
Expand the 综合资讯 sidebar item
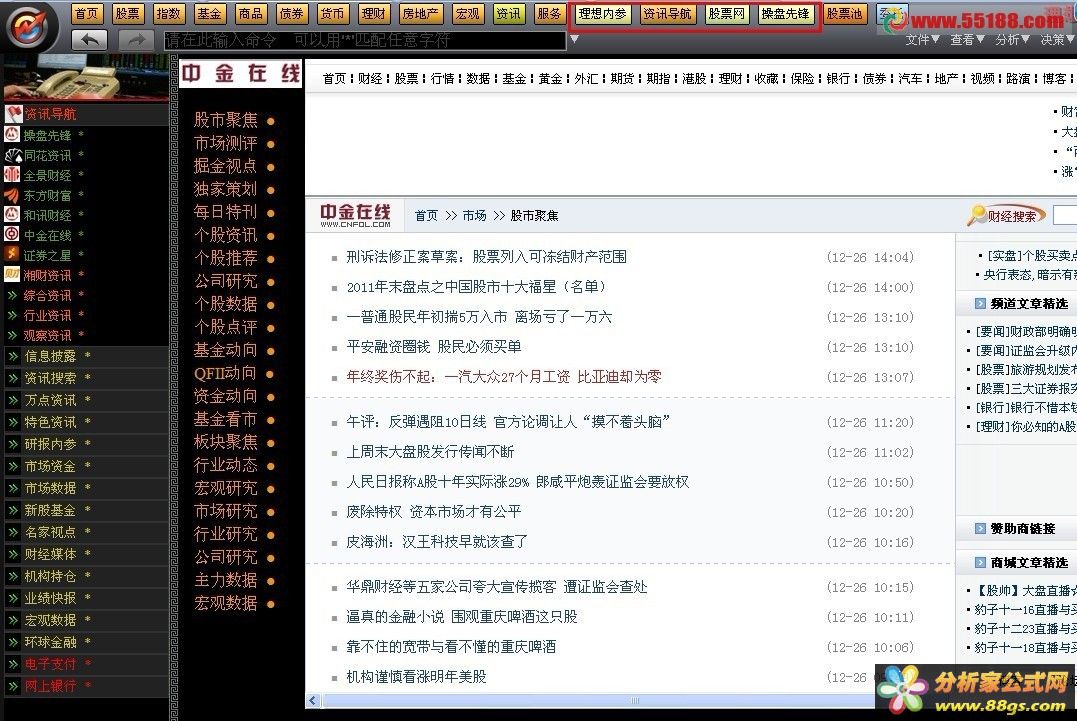(12, 295)
